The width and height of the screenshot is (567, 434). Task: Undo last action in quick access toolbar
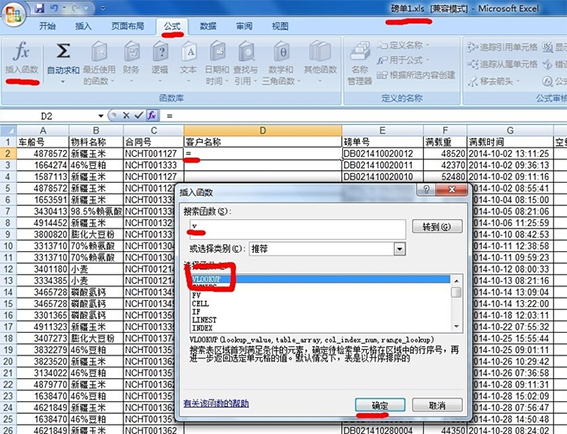[x=54, y=8]
